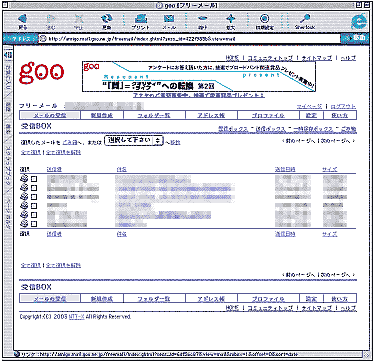Toggle the Explorer bar arrow above the side tabs
The height and width of the screenshot is (361, 373).
[x=7, y=55]
